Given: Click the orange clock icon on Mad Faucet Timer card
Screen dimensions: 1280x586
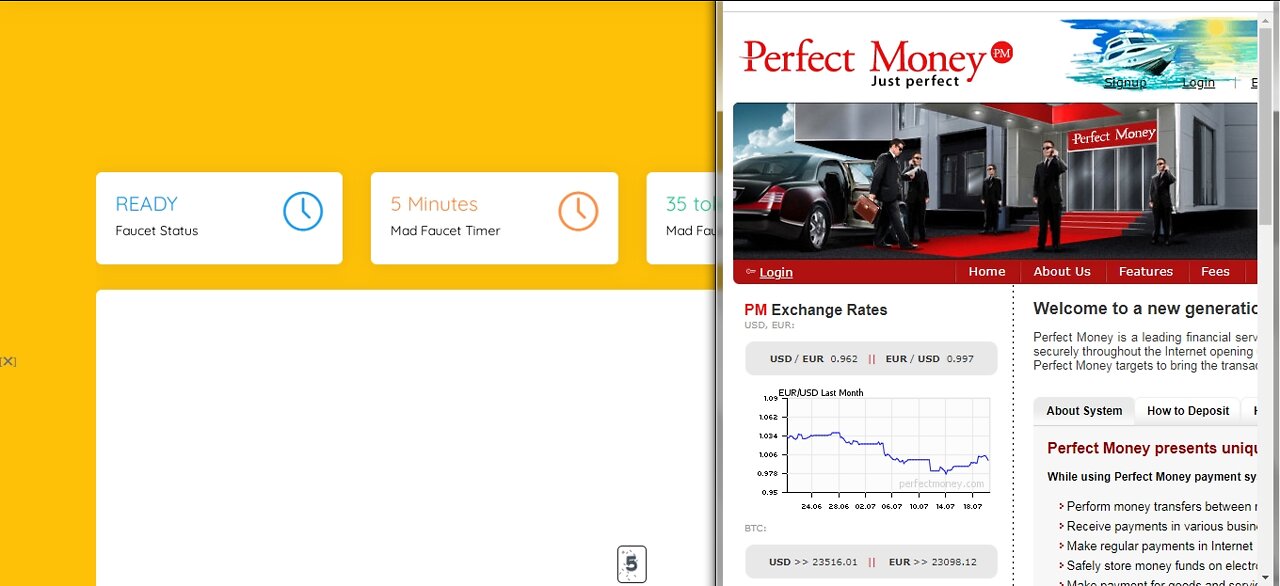Looking at the screenshot, I should (x=578, y=211).
